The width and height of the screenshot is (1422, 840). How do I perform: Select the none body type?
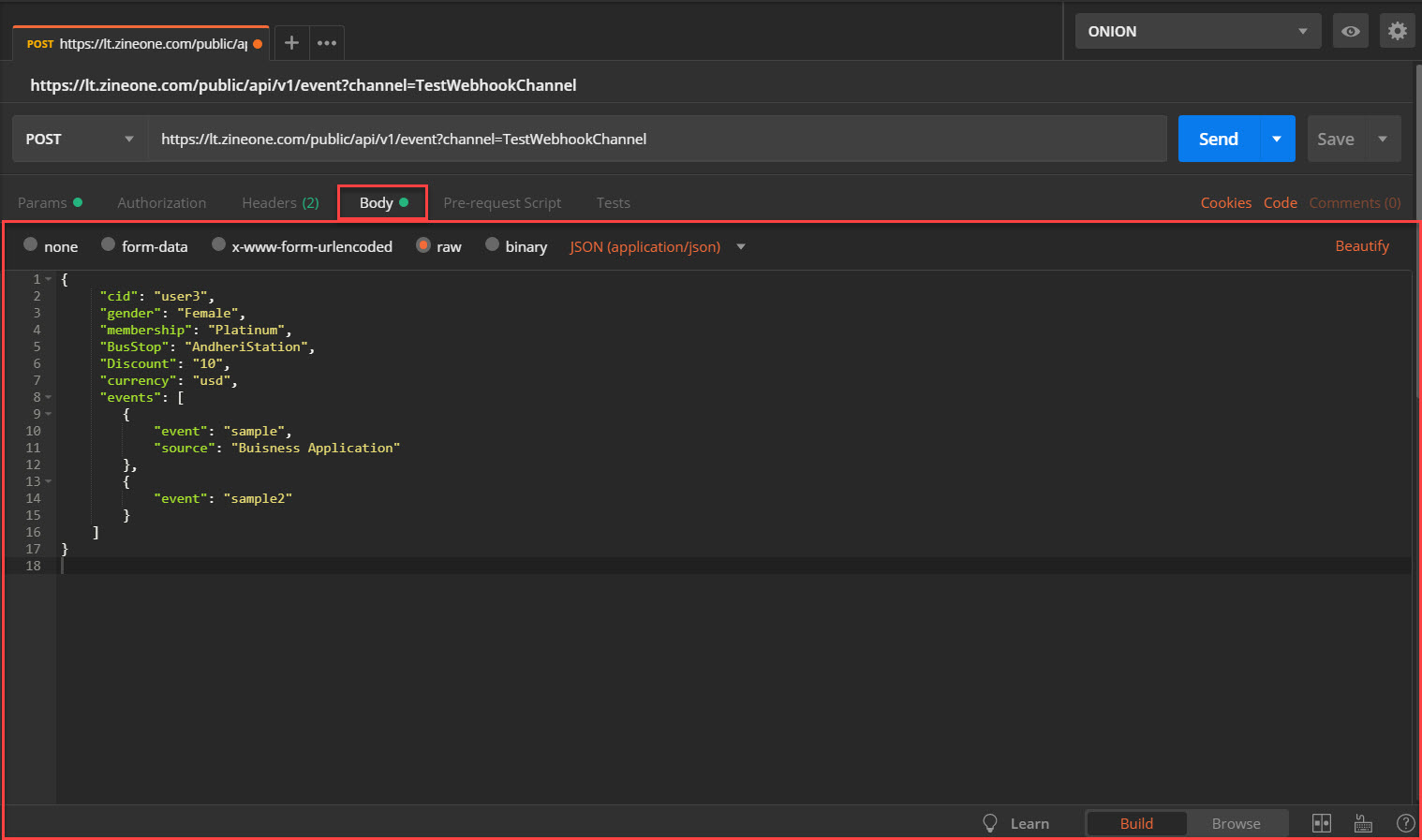(x=31, y=244)
